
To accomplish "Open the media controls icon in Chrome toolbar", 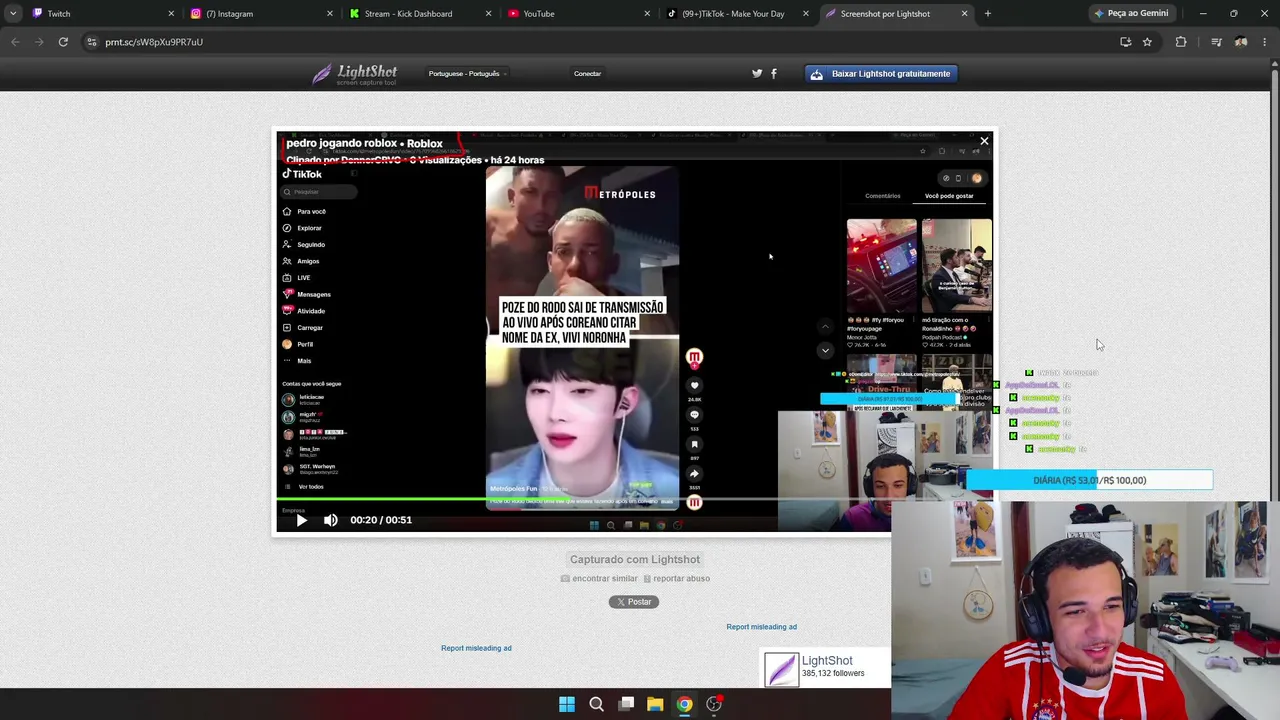I will coord(1216,42).
